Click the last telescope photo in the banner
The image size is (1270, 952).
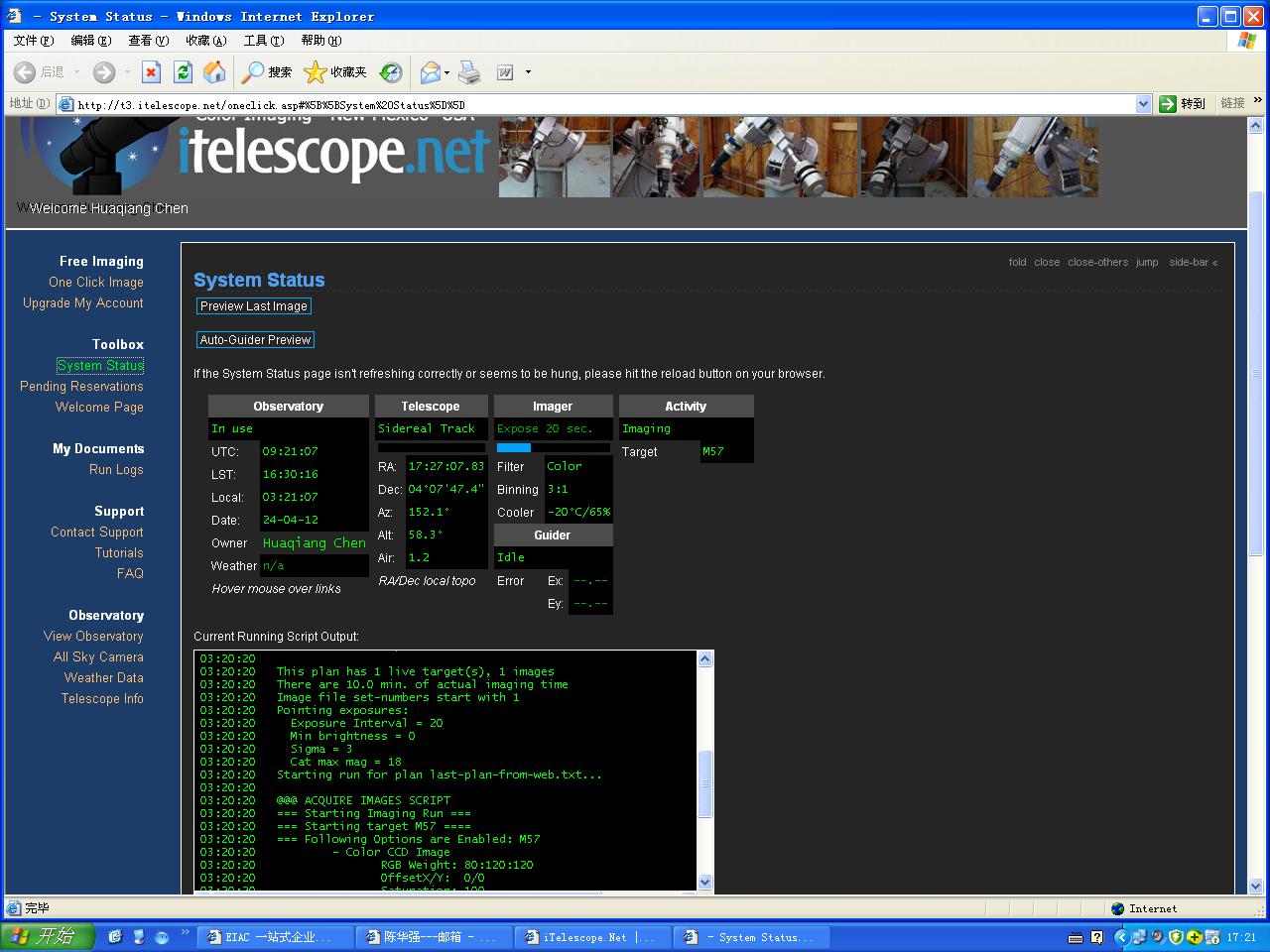(1035, 157)
